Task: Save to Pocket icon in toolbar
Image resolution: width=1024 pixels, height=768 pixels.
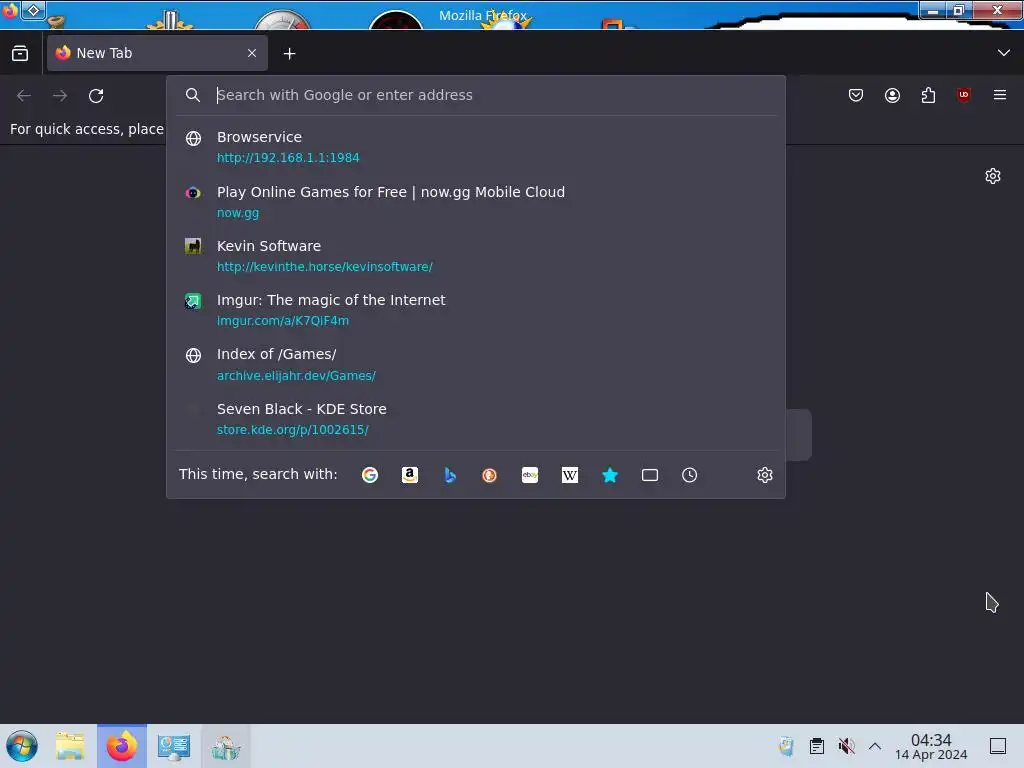Action: point(856,95)
